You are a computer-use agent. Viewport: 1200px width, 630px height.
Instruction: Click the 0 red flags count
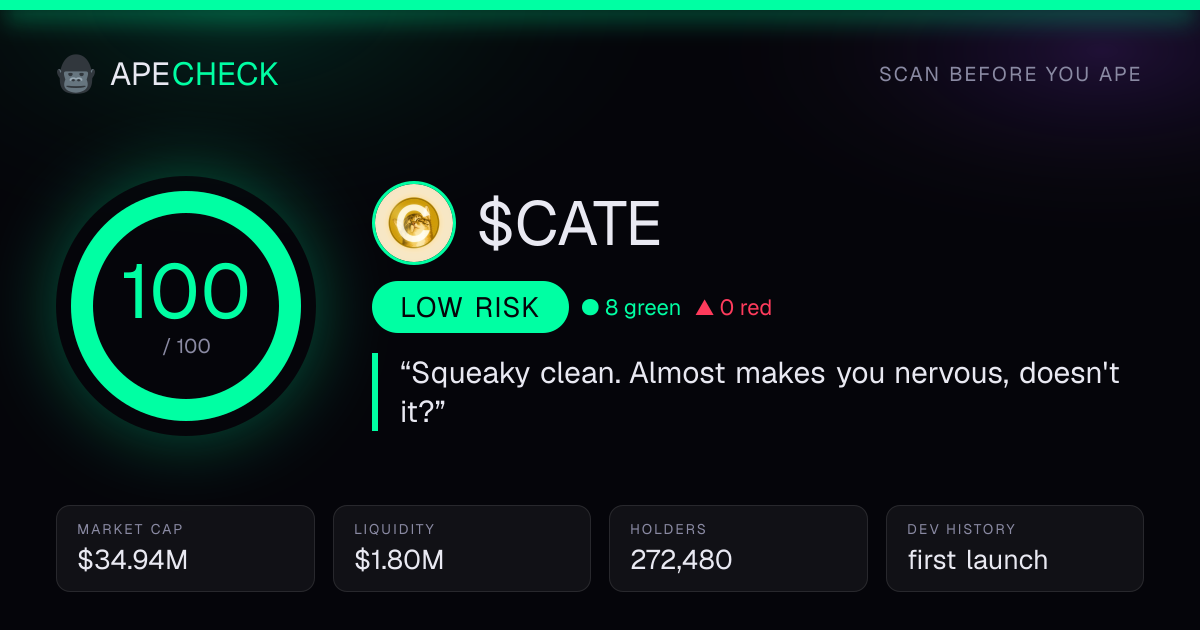tap(746, 308)
